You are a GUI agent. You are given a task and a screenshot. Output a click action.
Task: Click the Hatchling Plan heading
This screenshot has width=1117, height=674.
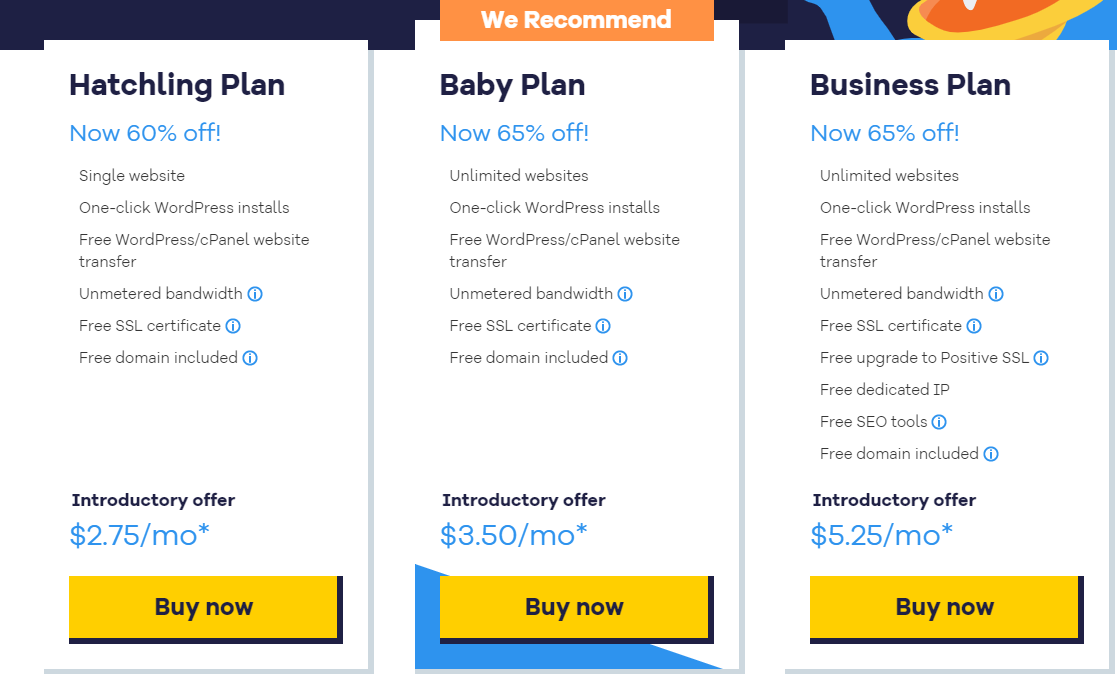(177, 85)
